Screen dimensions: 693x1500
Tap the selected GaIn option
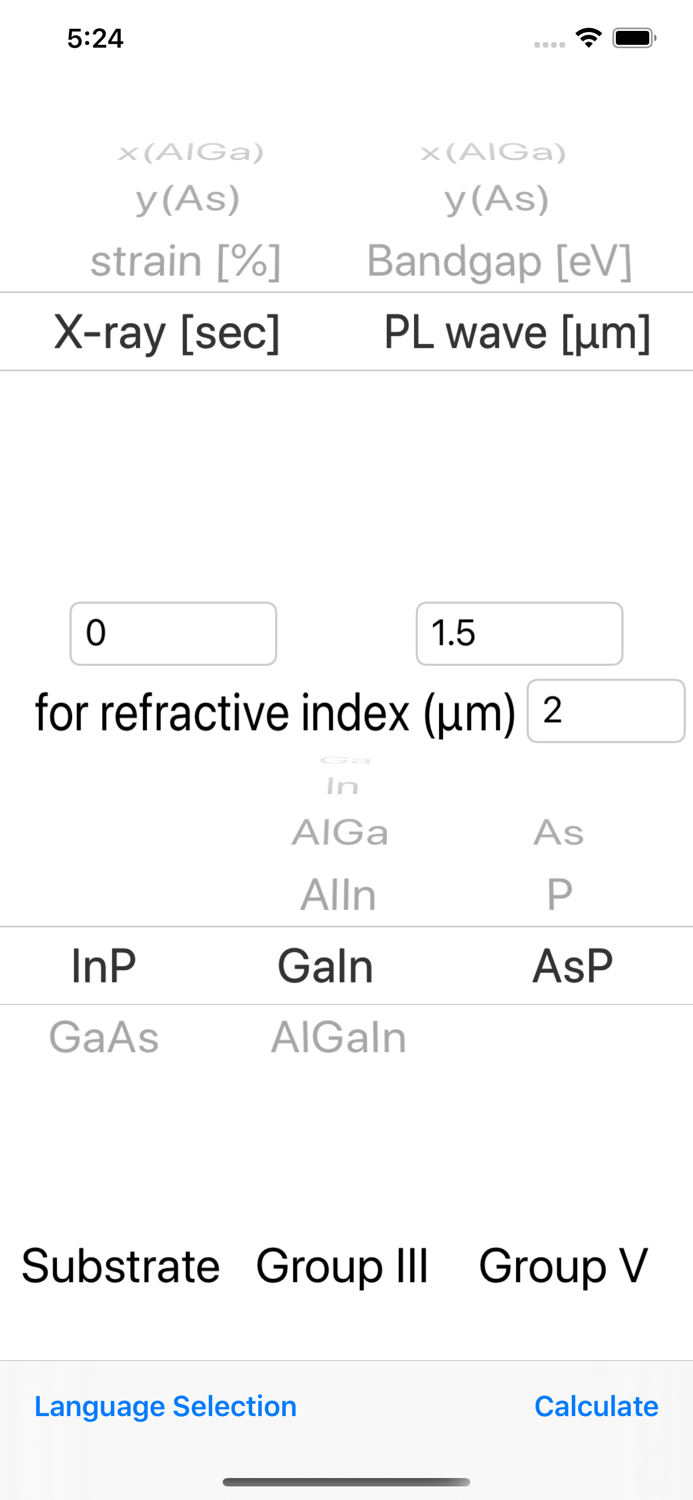(325, 966)
